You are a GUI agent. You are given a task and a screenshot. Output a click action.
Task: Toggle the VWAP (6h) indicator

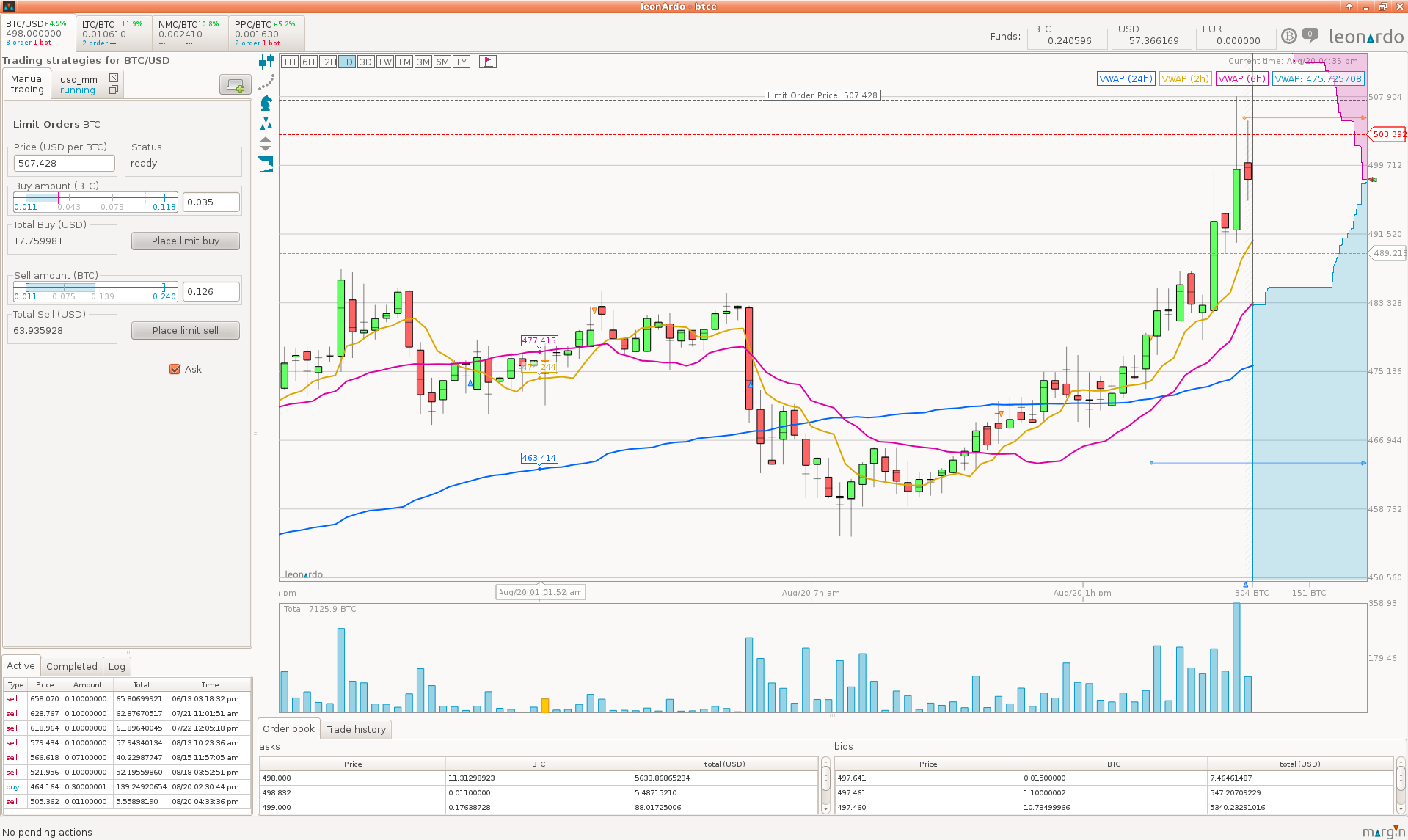point(1241,78)
